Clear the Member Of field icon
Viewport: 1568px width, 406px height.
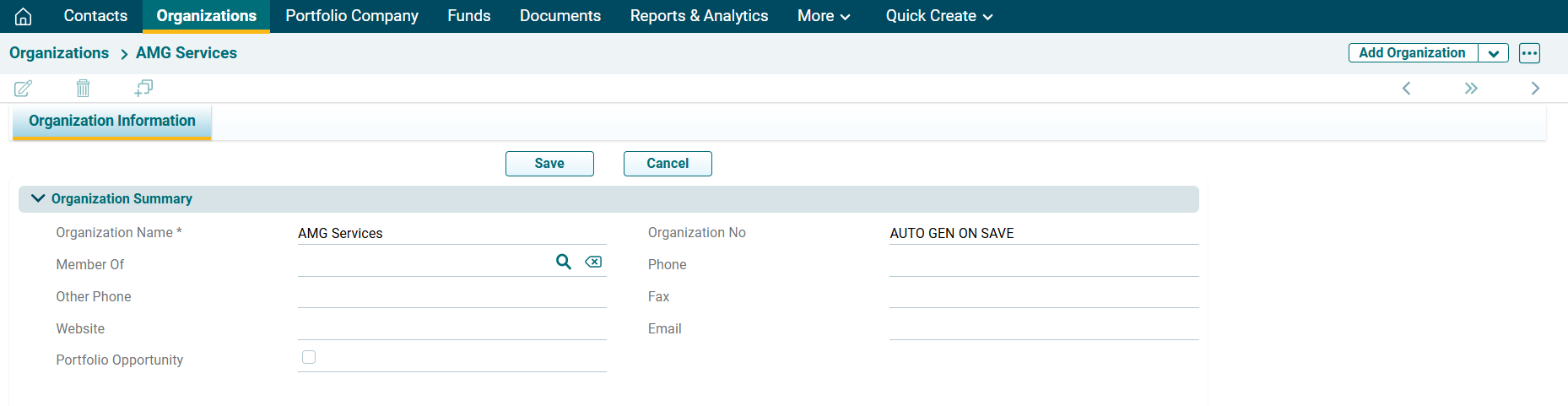click(x=593, y=262)
